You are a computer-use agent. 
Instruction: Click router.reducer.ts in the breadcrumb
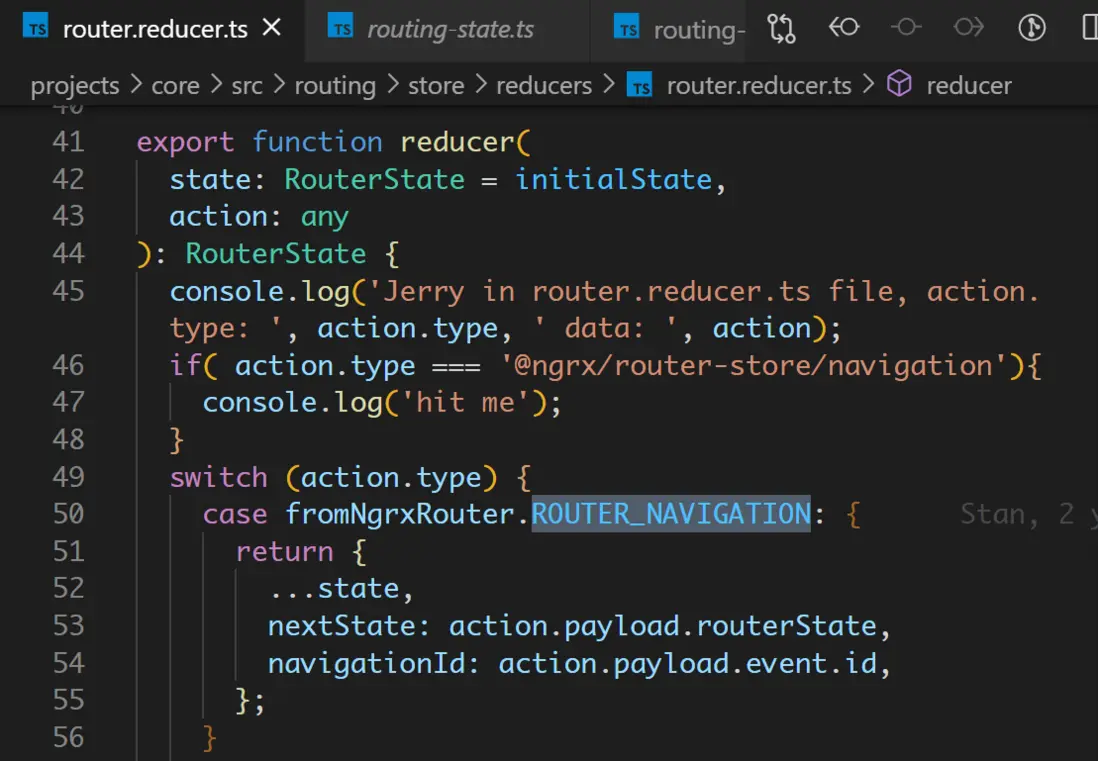pos(758,86)
